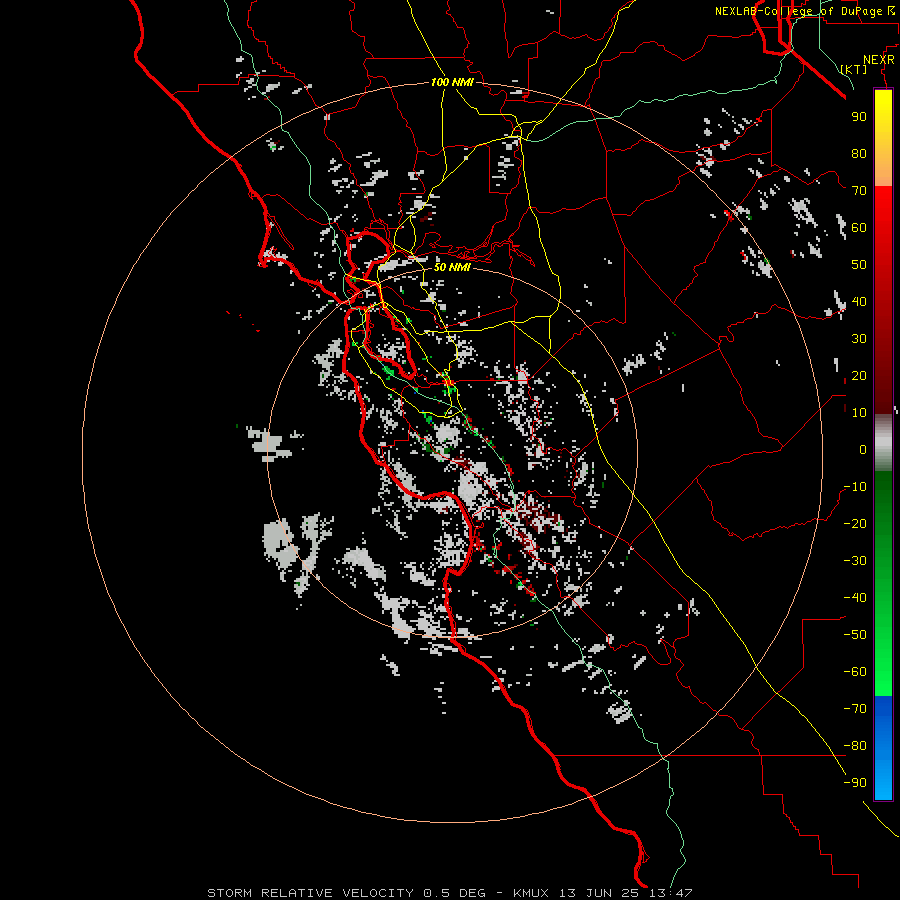The image size is (900, 900).
Task: Click the "50 NMI" range ring label
Action: [452, 267]
